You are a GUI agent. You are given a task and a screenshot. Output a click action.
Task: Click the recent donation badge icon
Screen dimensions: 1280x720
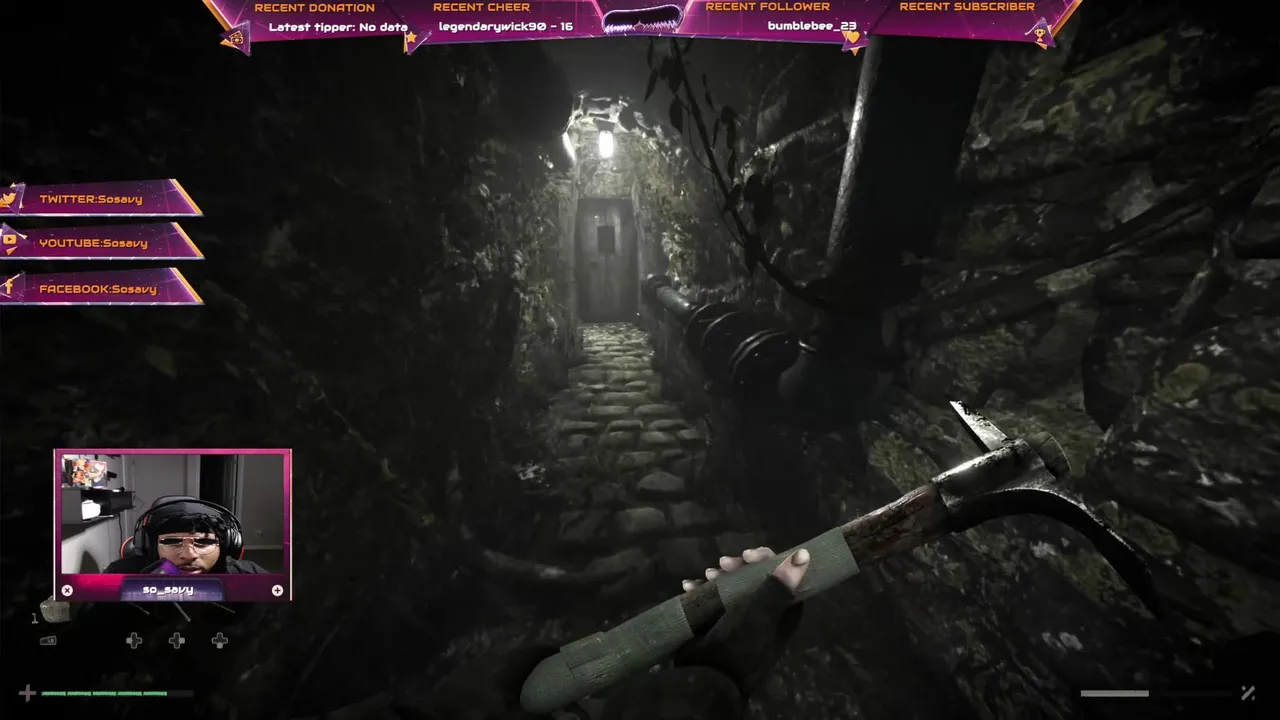pos(234,39)
